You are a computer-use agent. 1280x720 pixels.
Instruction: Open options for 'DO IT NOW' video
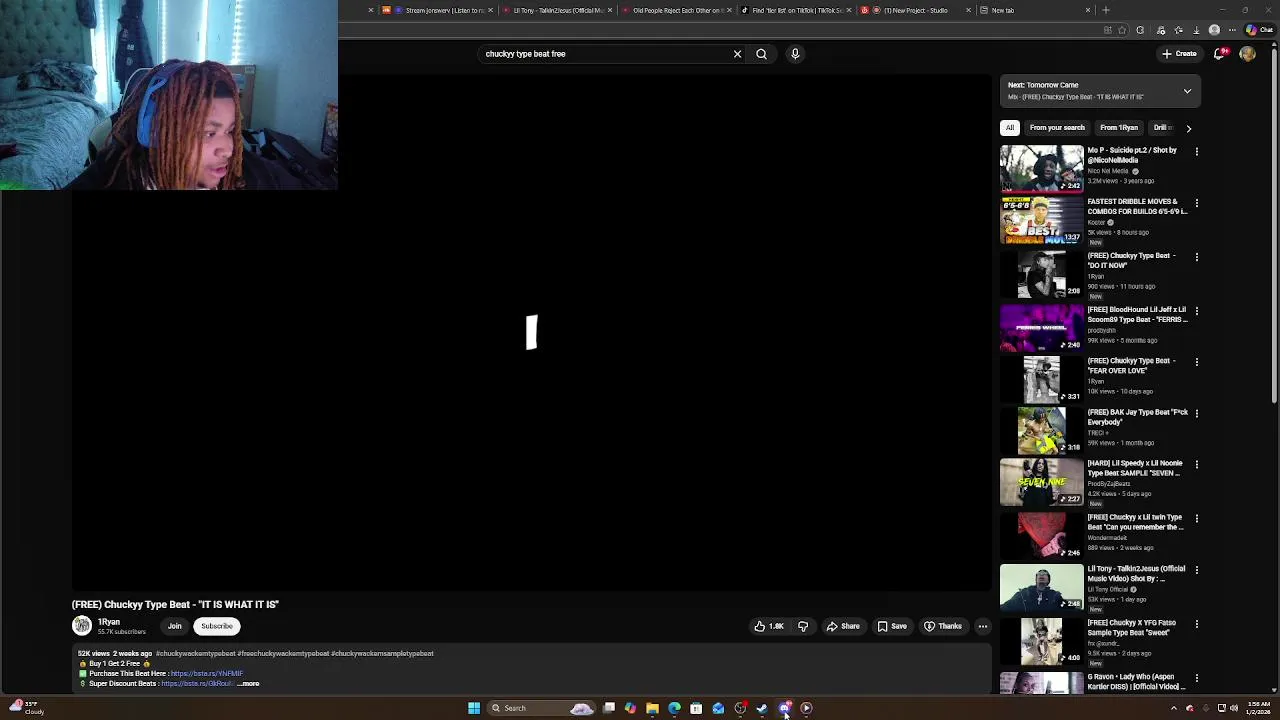1196,257
